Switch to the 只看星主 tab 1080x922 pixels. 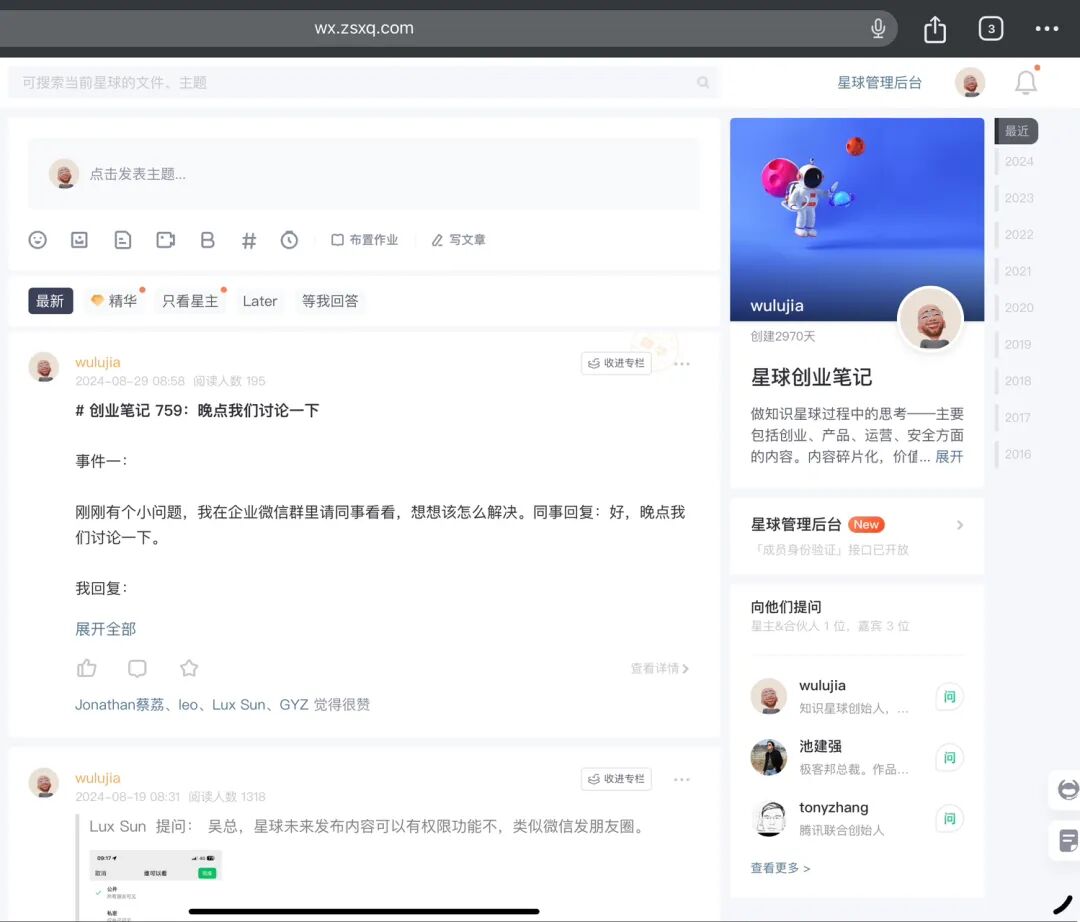click(x=190, y=301)
